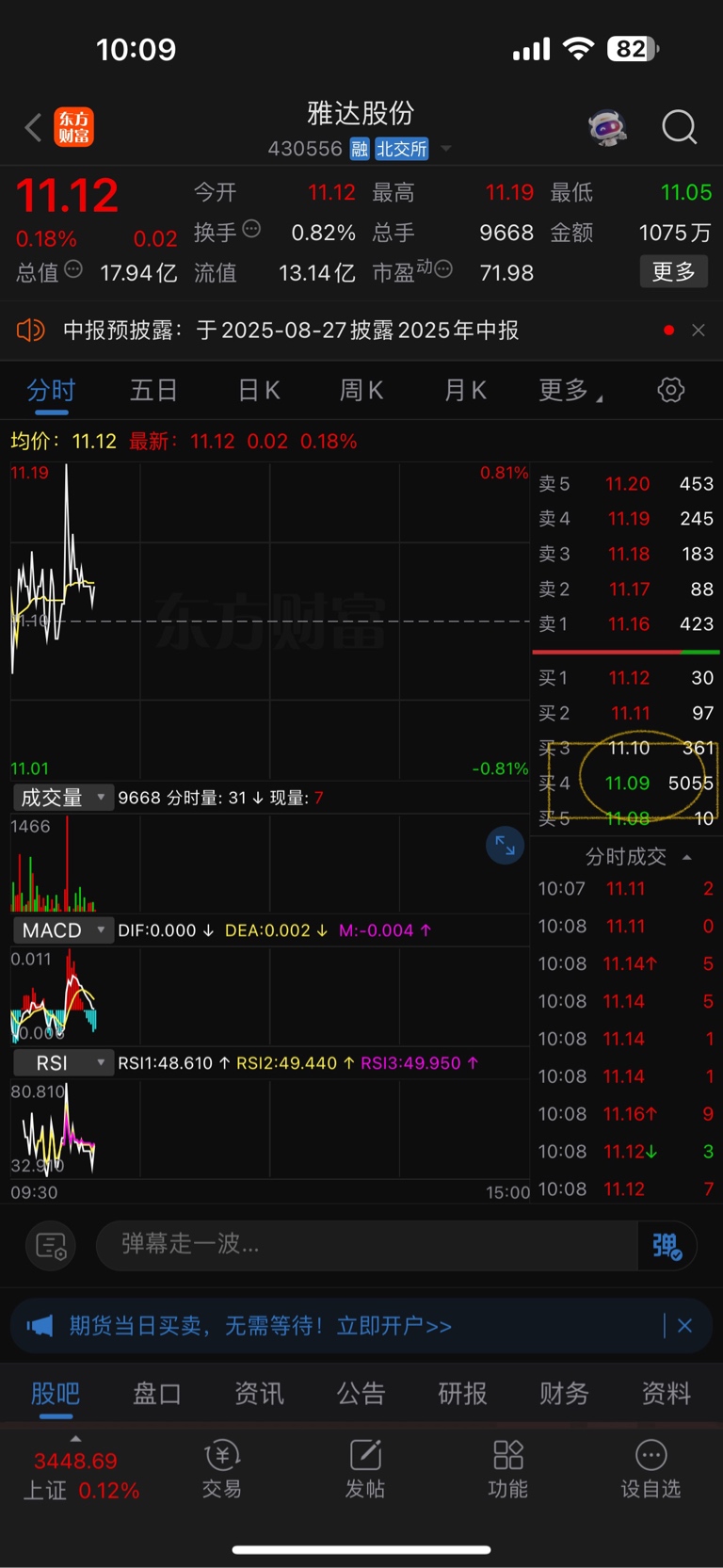Tap the intraday price chart area
Image resolution: width=723 pixels, height=1568 pixels.
[x=270, y=622]
